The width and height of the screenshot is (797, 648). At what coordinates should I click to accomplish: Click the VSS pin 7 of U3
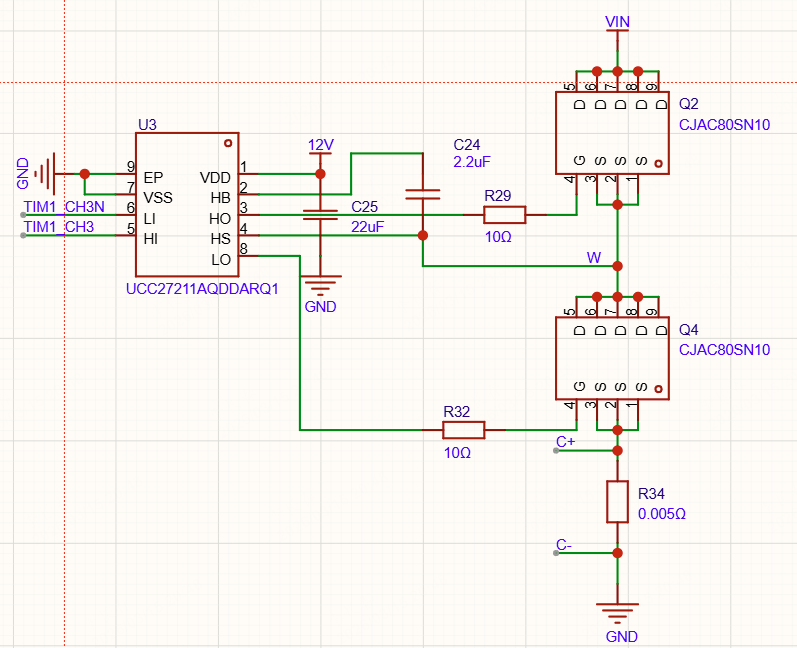(x=126, y=194)
